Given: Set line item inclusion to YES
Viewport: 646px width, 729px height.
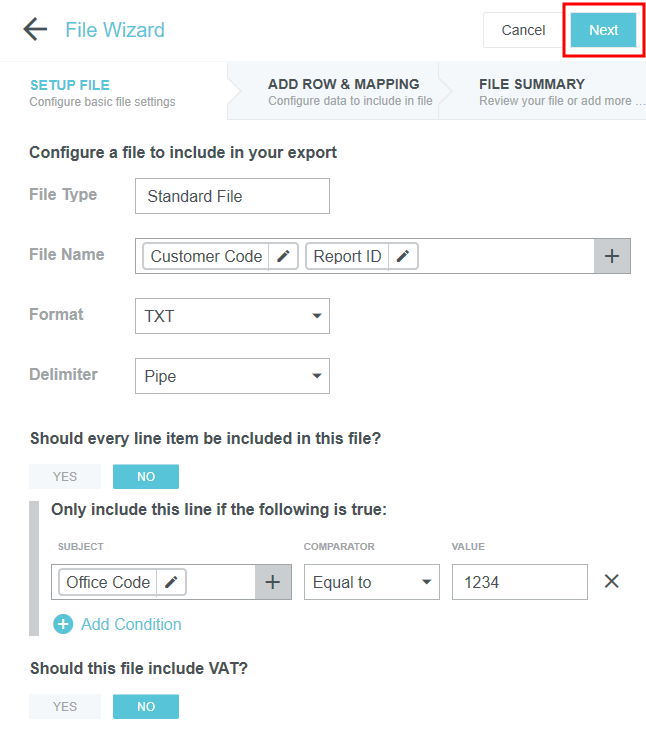Looking at the screenshot, I should 65,476.
